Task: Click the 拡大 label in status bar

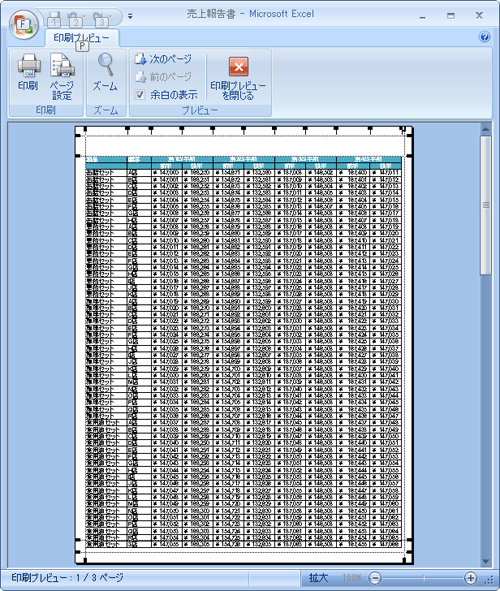Action: (x=318, y=577)
